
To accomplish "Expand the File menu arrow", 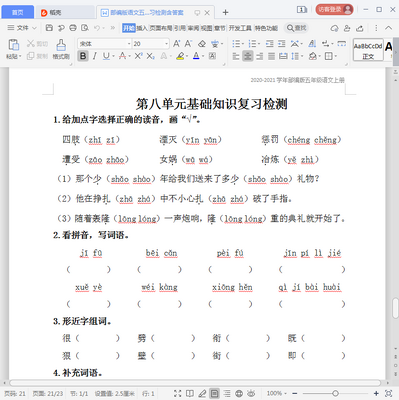I will click(x=34, y=28).
